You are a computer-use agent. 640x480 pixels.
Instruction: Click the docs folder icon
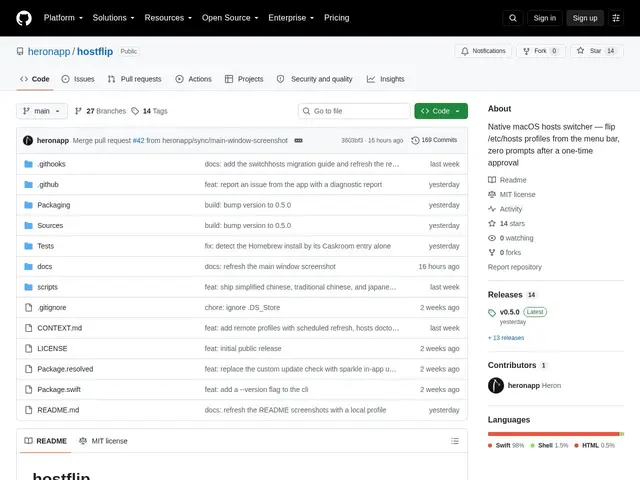coord(28,267)
